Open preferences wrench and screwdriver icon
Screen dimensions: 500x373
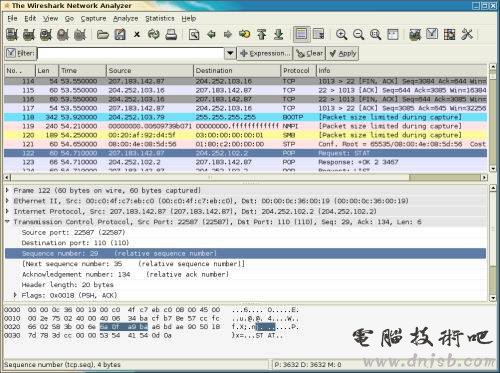tap(467, 34)
